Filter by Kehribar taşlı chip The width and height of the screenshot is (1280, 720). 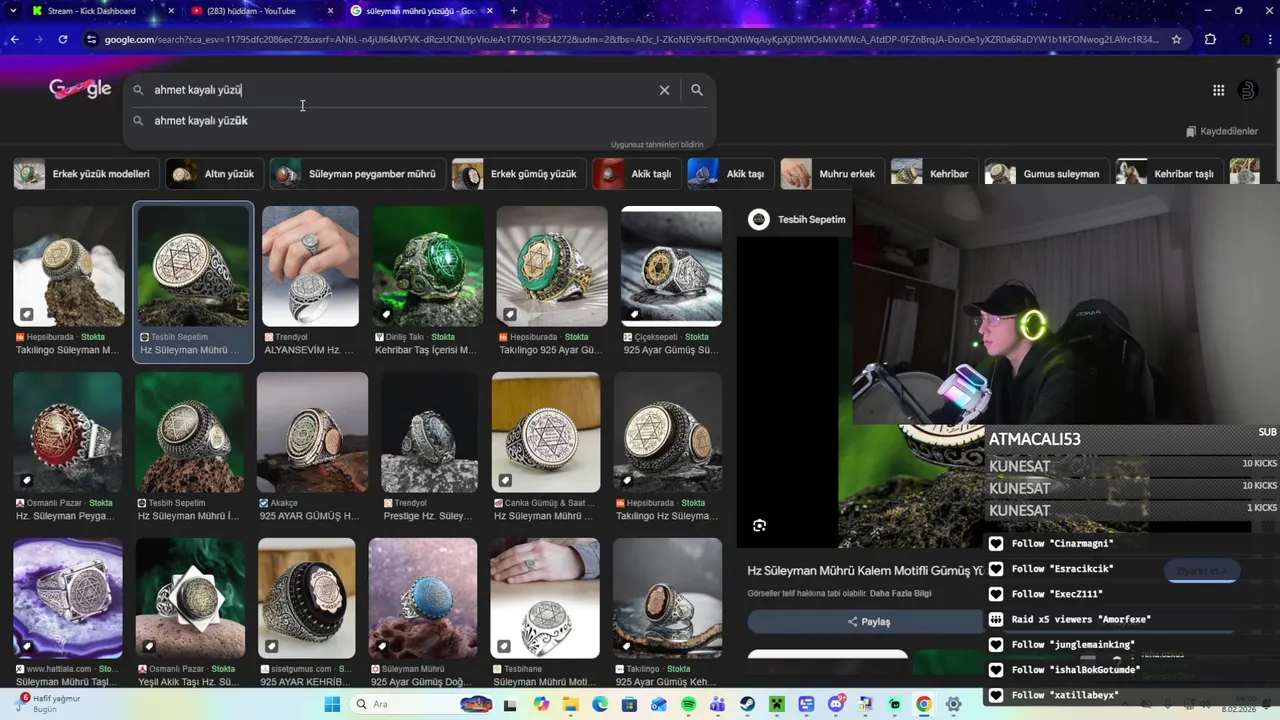tap(1168, 174)
